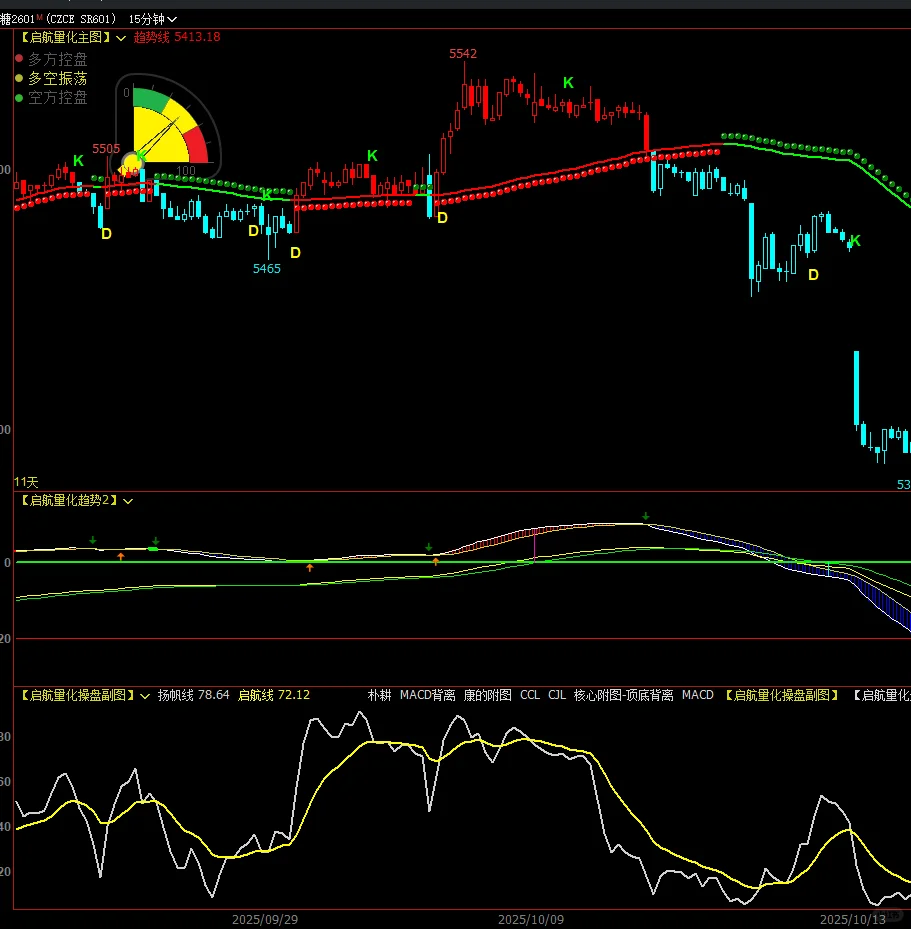Viewport: 911px width, 929px height.
Task: Click the yellow D marker below 5465 low
Action: (295, 253)
